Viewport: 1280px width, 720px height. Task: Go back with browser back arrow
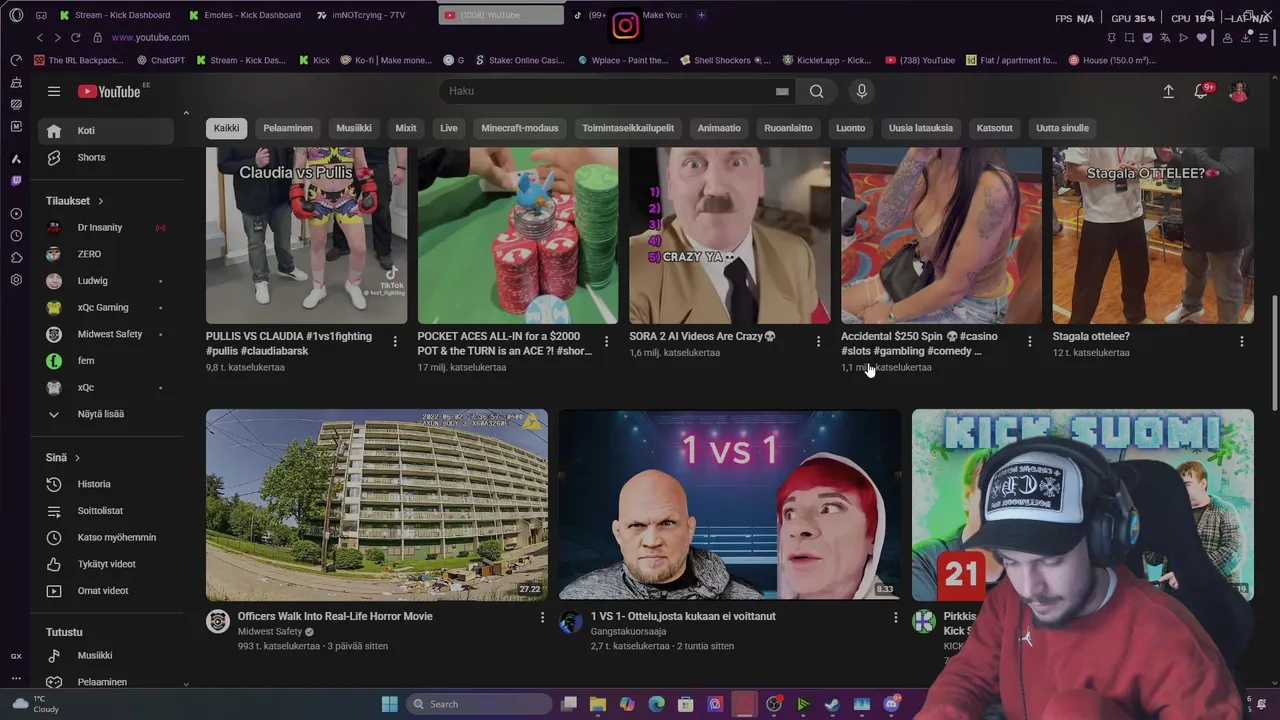click(x=40, y=37)
